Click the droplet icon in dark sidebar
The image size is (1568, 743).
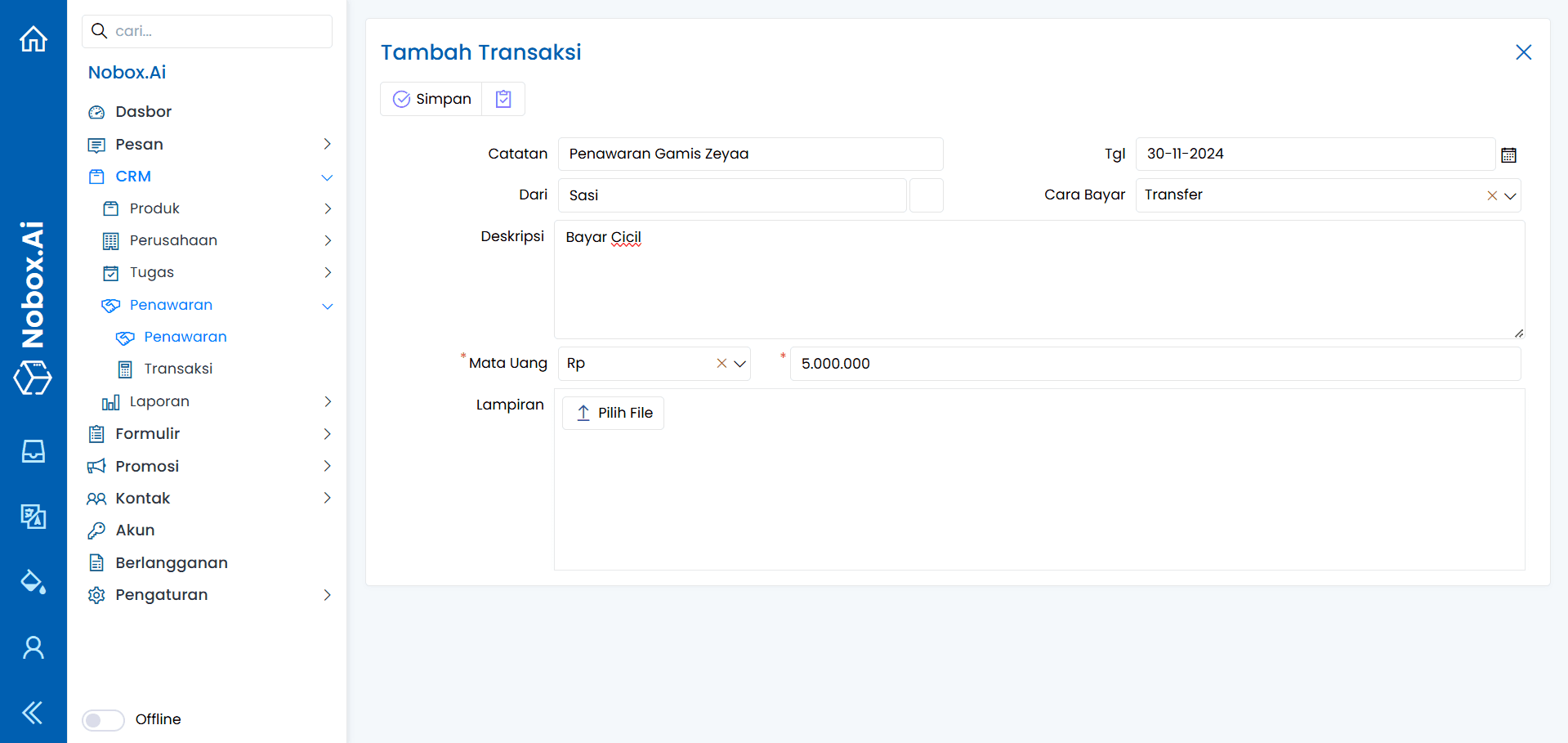[33, 582]
